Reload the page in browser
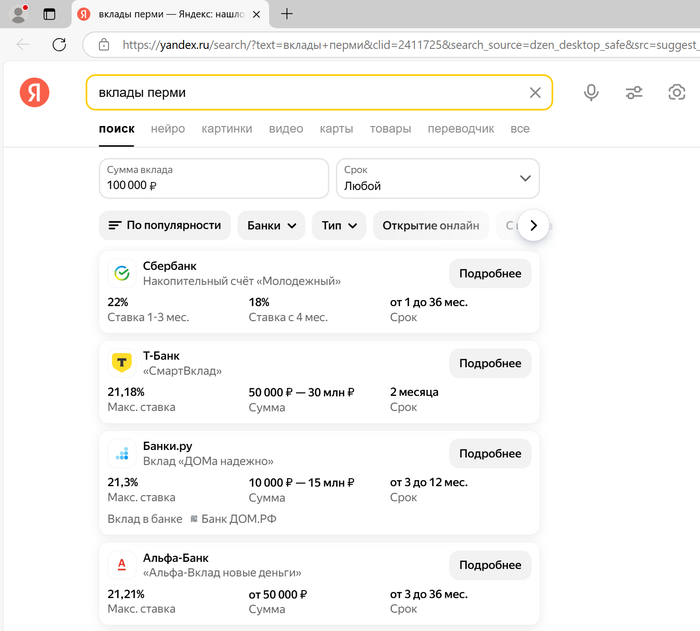 click(x=59, y=44)
